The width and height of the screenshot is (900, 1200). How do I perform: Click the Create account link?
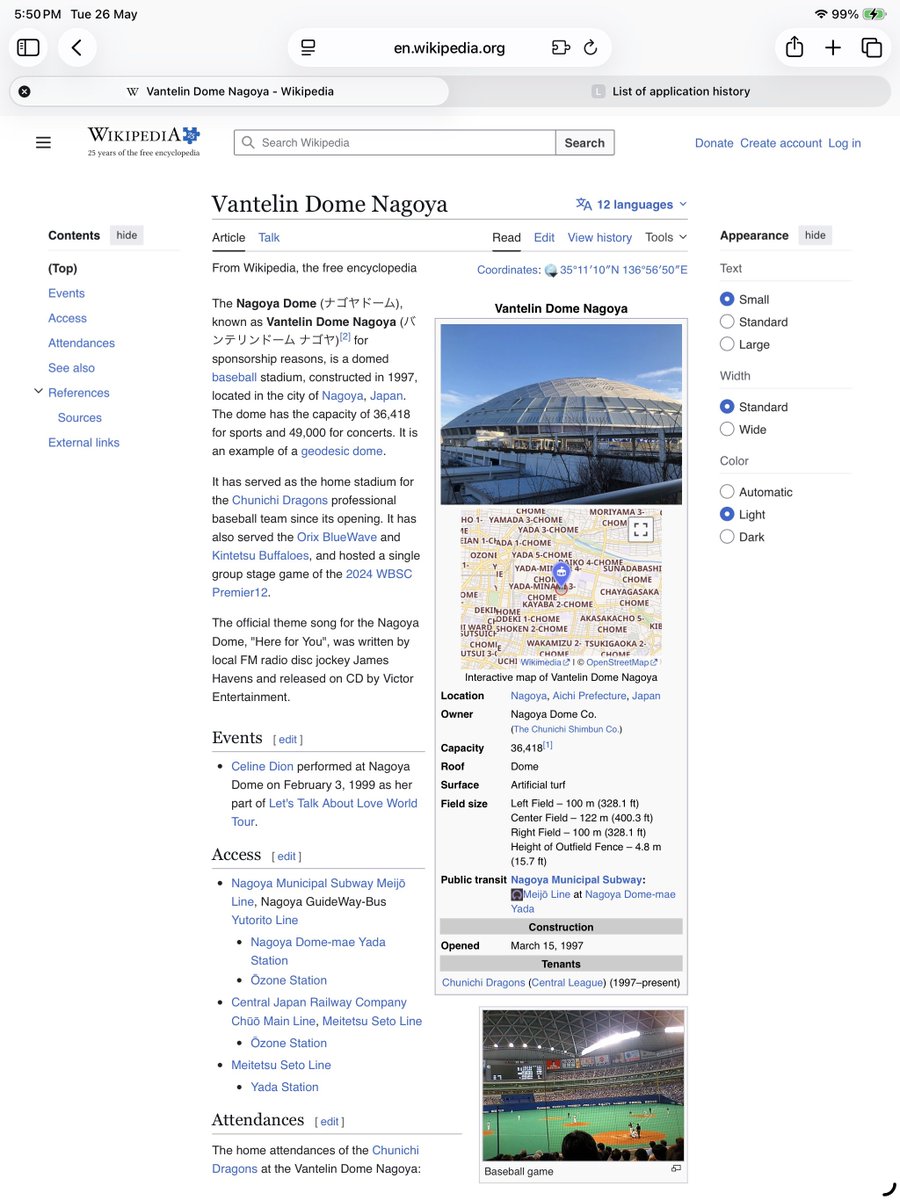coord(781,143)
